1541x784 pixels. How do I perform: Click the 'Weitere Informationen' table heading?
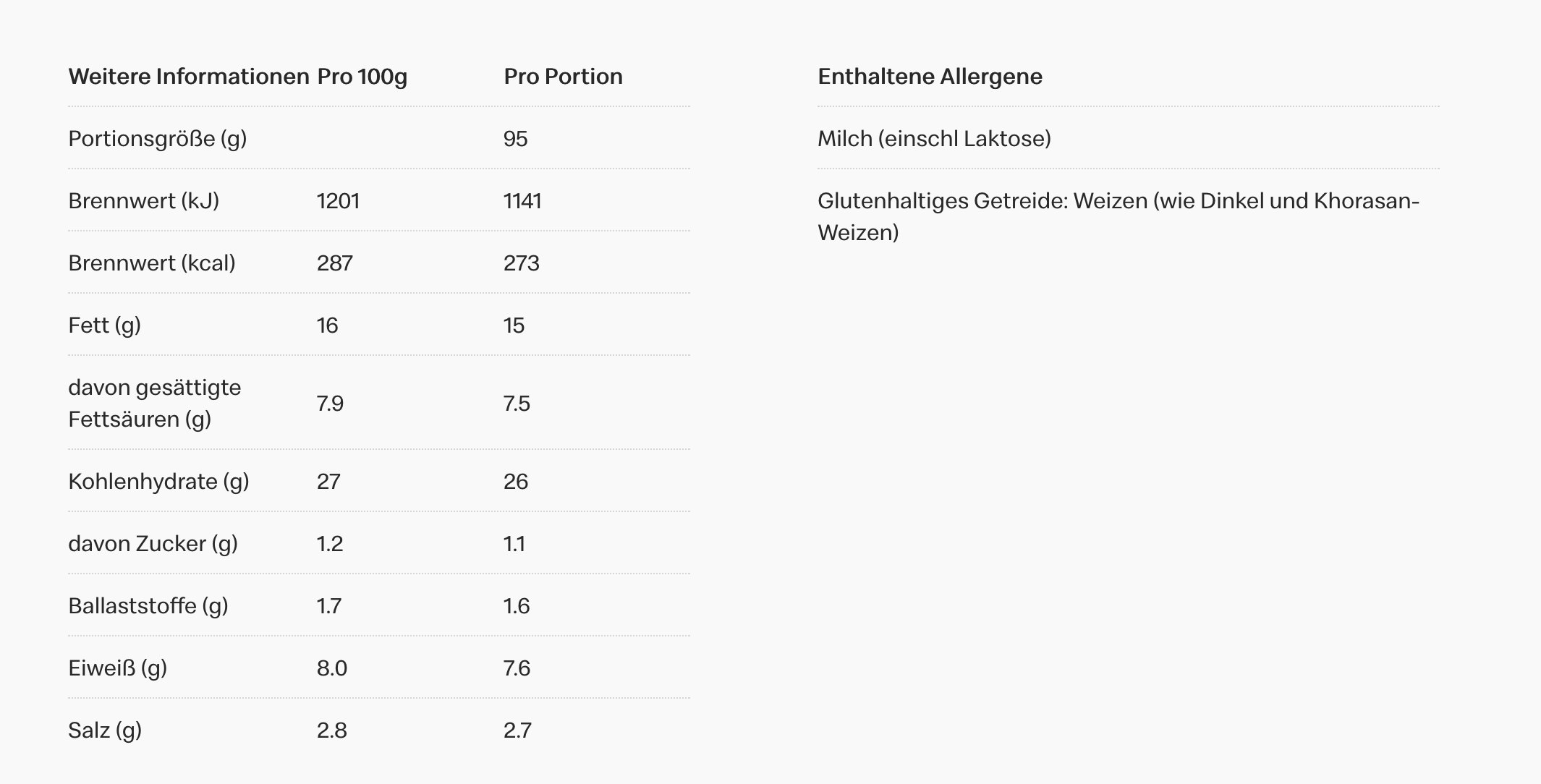188,77
